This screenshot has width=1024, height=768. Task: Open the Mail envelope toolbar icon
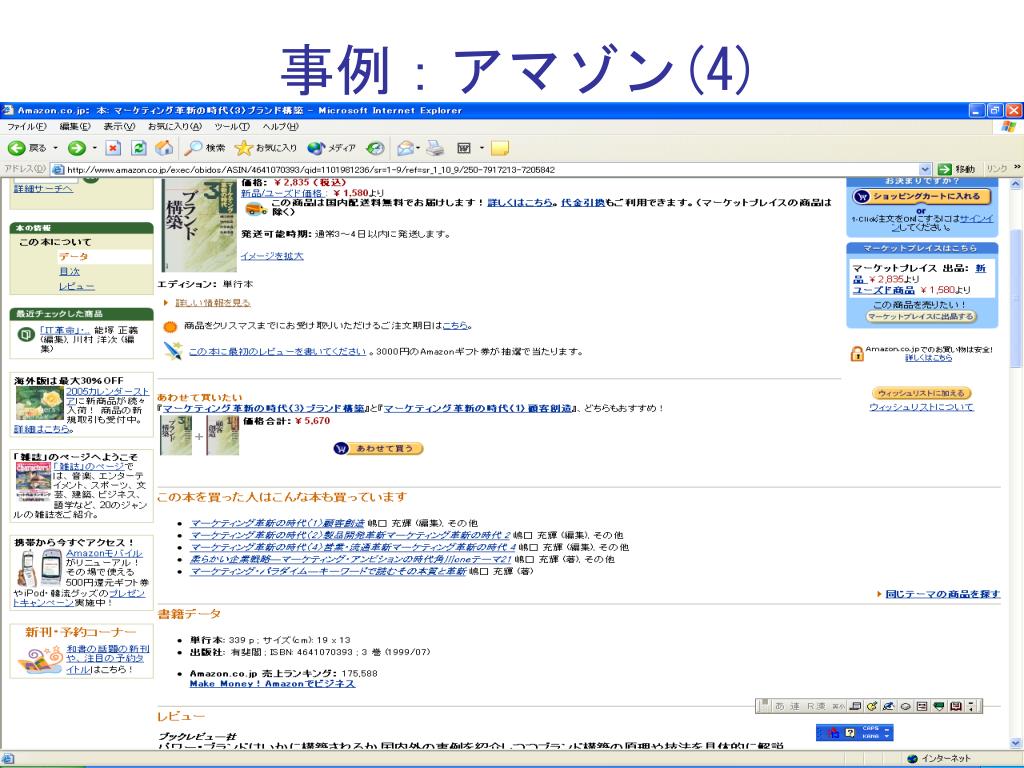pyautogui.click(x=405, y=148)
